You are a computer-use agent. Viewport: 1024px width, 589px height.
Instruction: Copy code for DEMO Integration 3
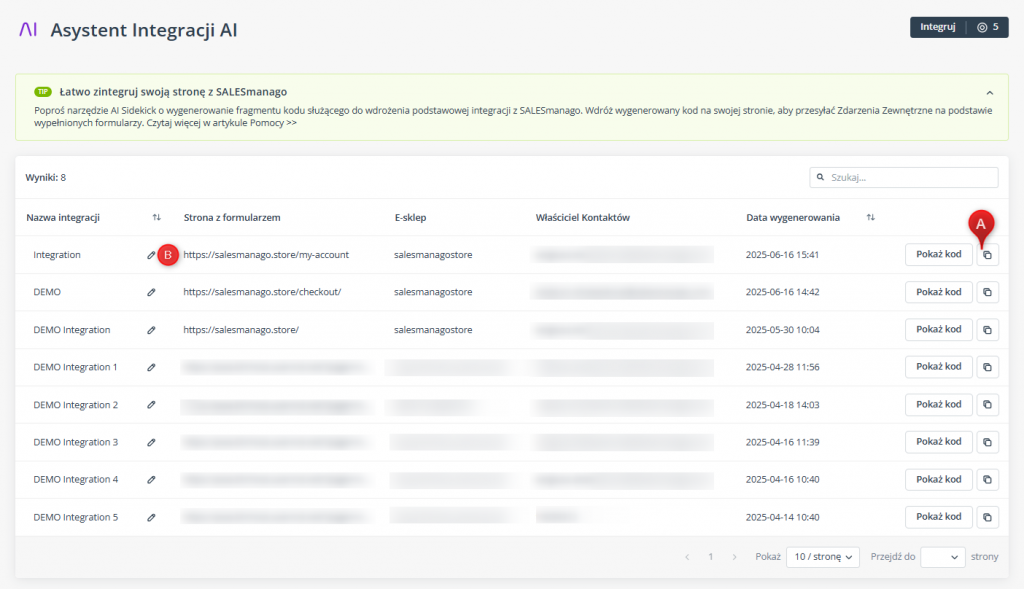pyautogui.click(x=987, y=442)
